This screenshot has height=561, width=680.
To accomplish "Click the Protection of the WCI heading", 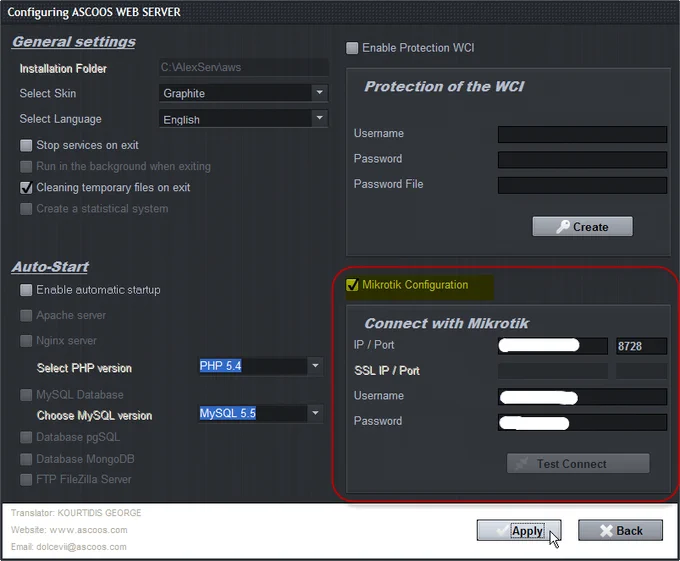I will tap(444, 87).
